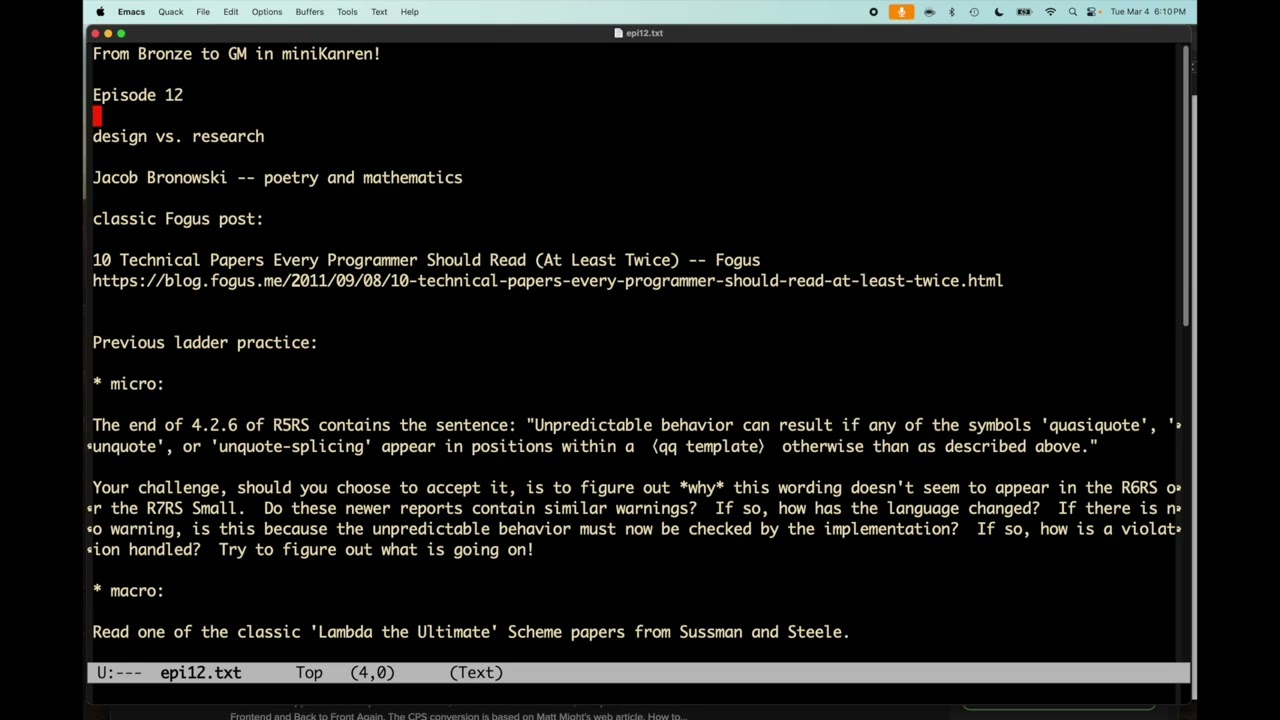
Task: Open the Text menu
Action: click(x=379, y=12)
